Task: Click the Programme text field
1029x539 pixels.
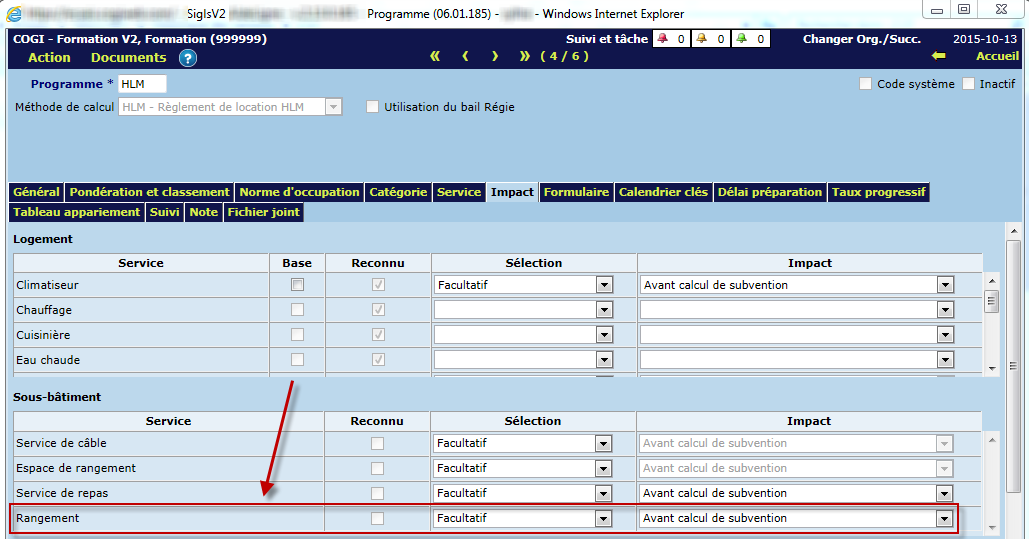Action: point(142,84)
